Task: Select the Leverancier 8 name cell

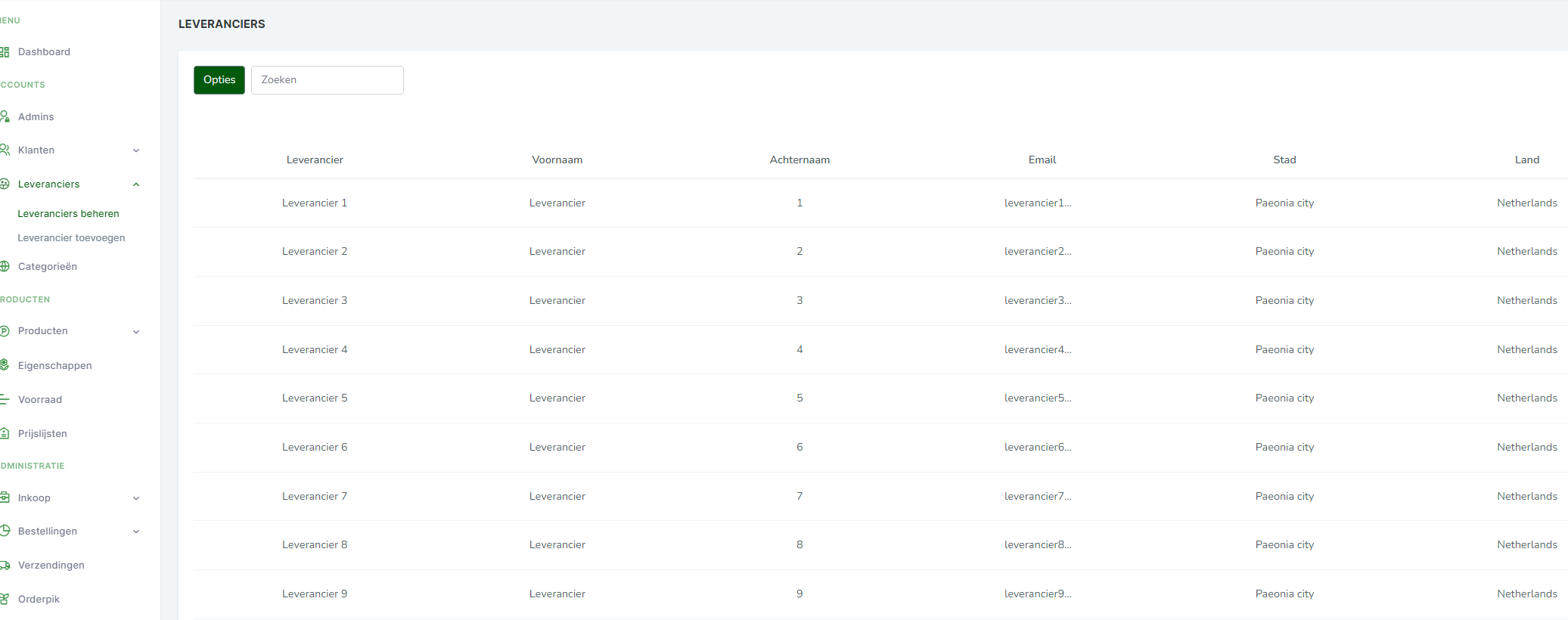Action: [x=315, y=545]
